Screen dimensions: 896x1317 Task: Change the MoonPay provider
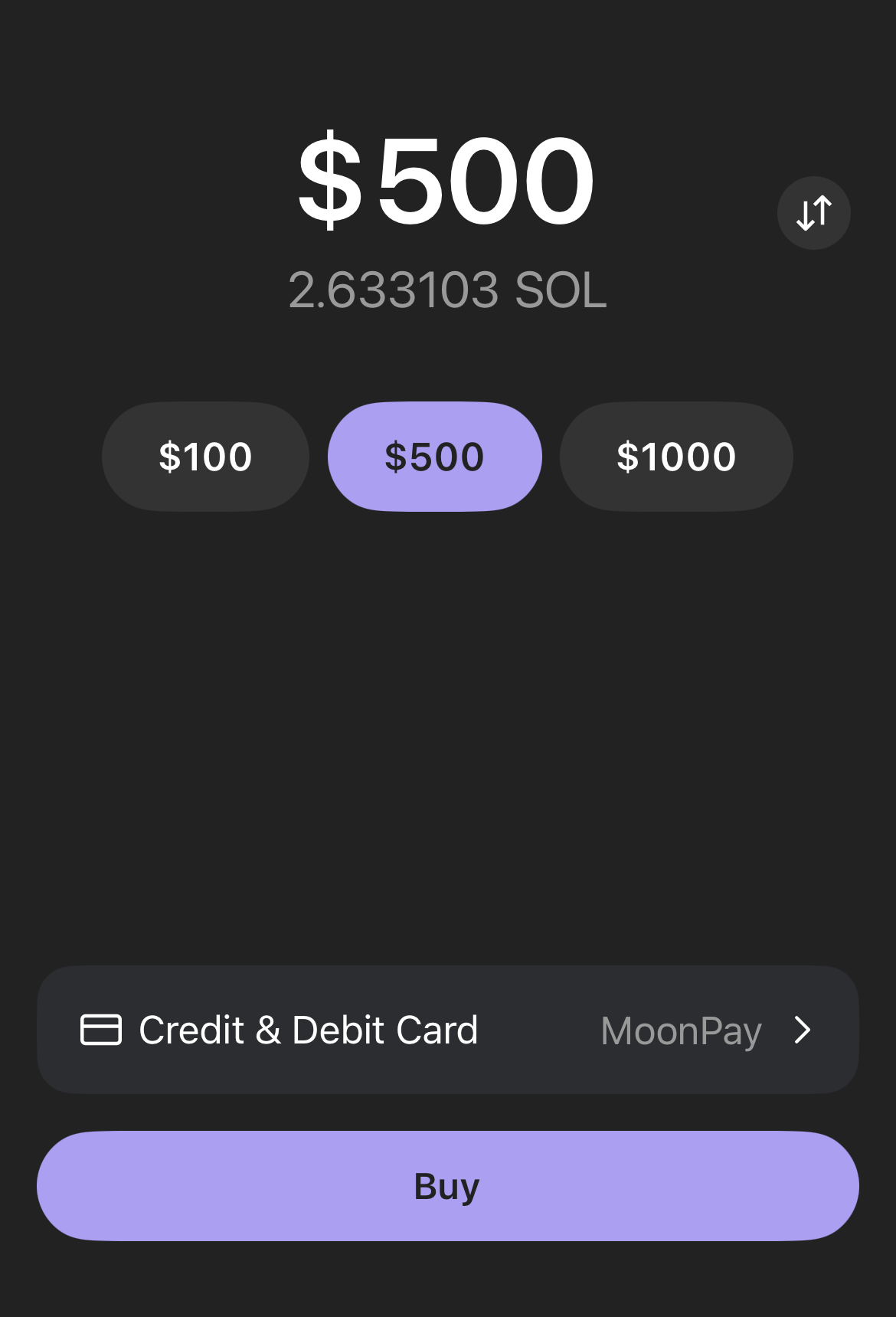pos(681,1031)
